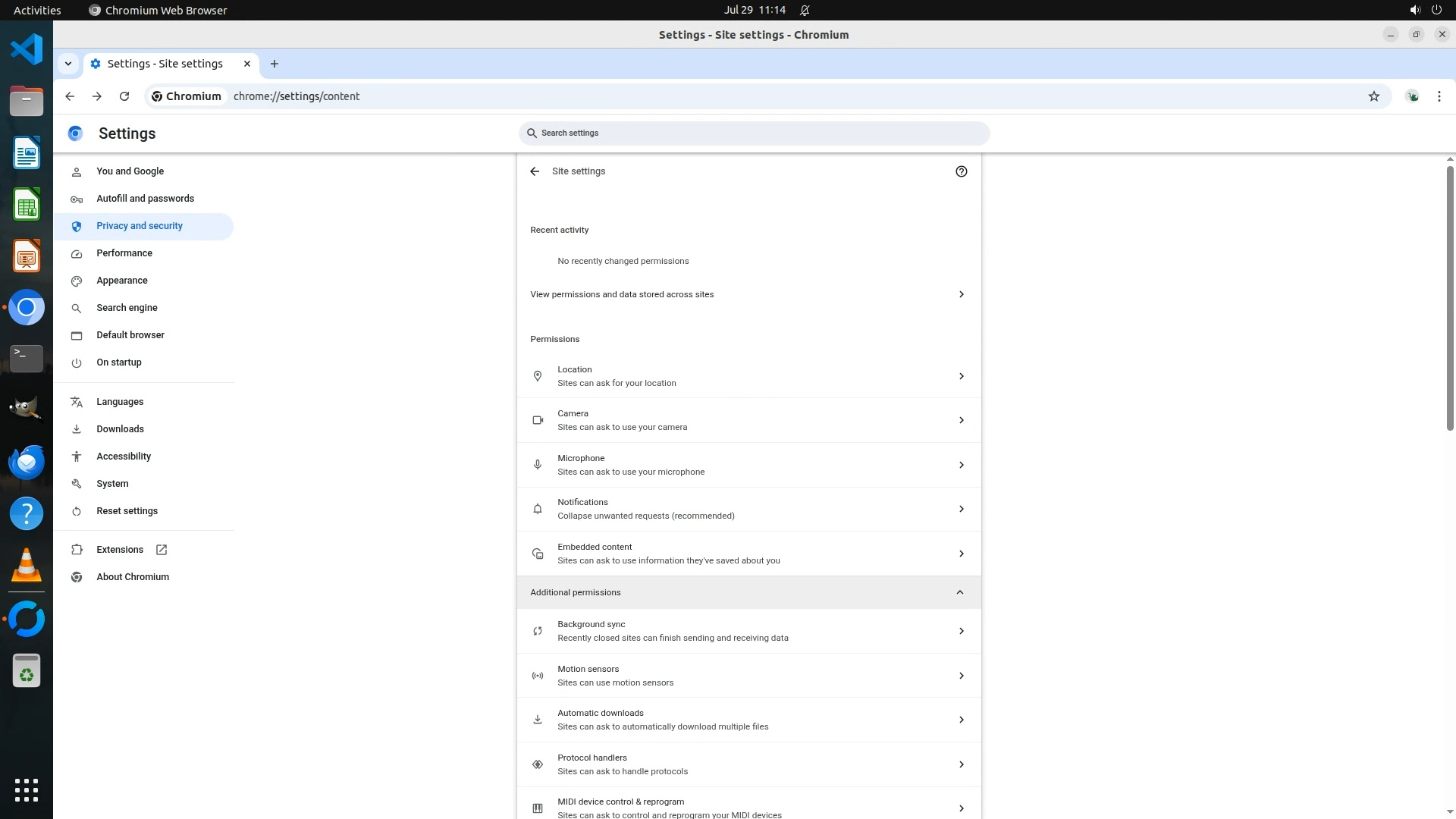Open the system volume icon in the top bar
Viewport: 1456px width, 819px height.
pyautogui.click(x=1414, y=10)
